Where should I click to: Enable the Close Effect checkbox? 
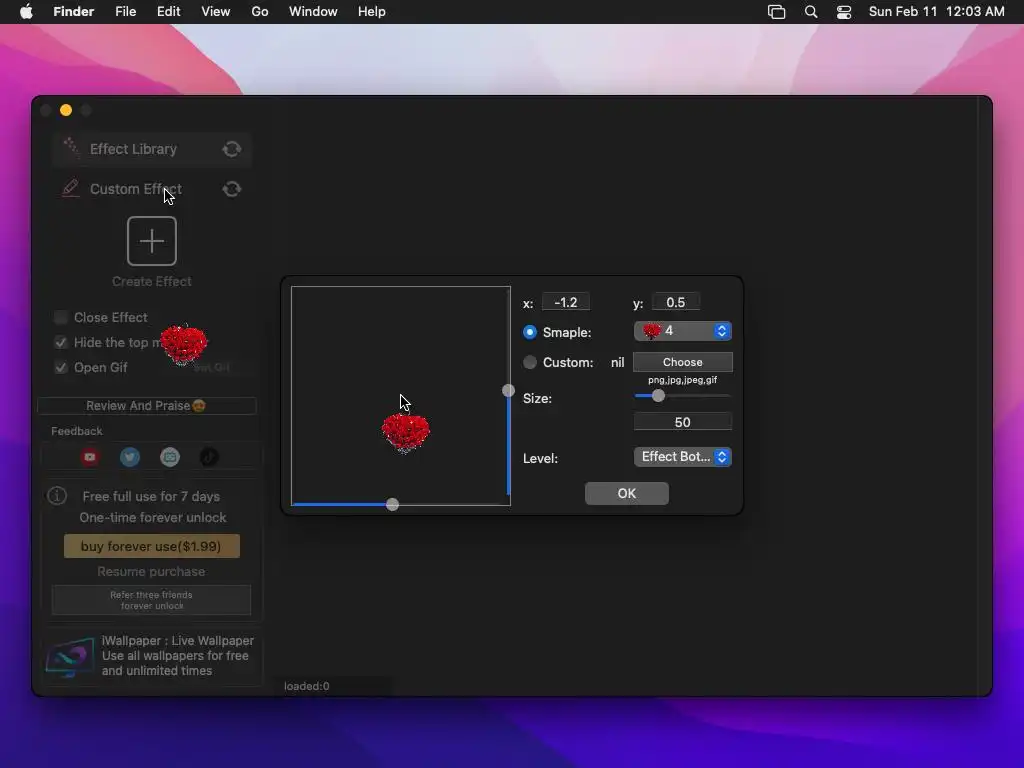pyautogui.click(x=61, y=317)
